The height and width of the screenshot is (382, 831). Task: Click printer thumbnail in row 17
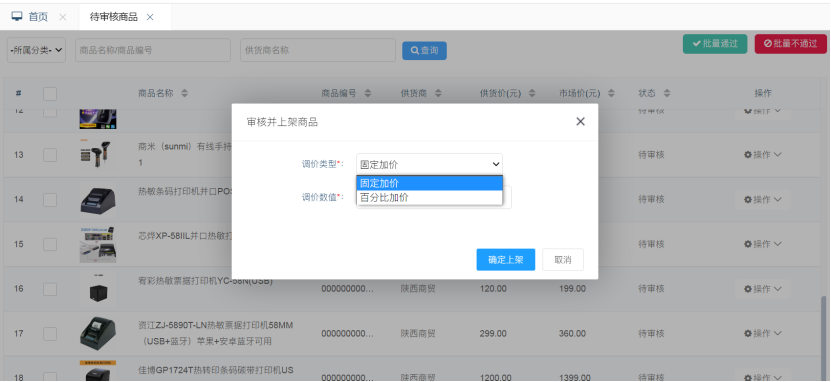pyautogui.click(x=98, y=334)
